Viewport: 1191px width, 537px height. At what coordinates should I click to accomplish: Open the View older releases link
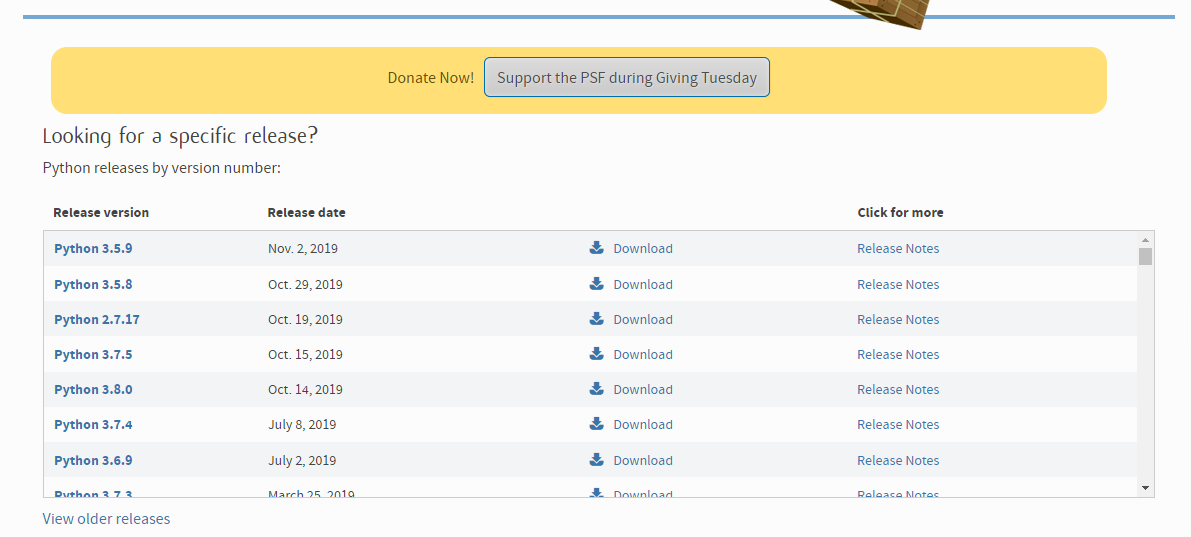click(x=106, y=518)
